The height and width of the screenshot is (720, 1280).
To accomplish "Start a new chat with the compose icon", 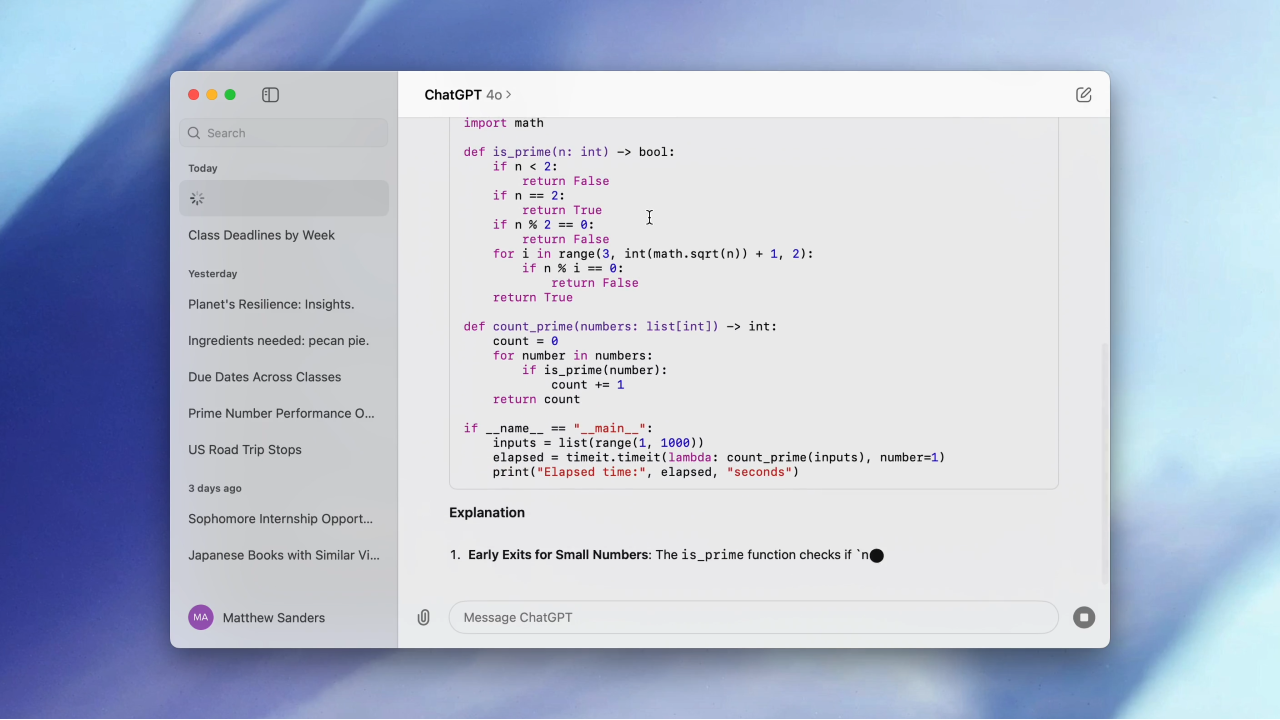I will tap(1083, 94).
